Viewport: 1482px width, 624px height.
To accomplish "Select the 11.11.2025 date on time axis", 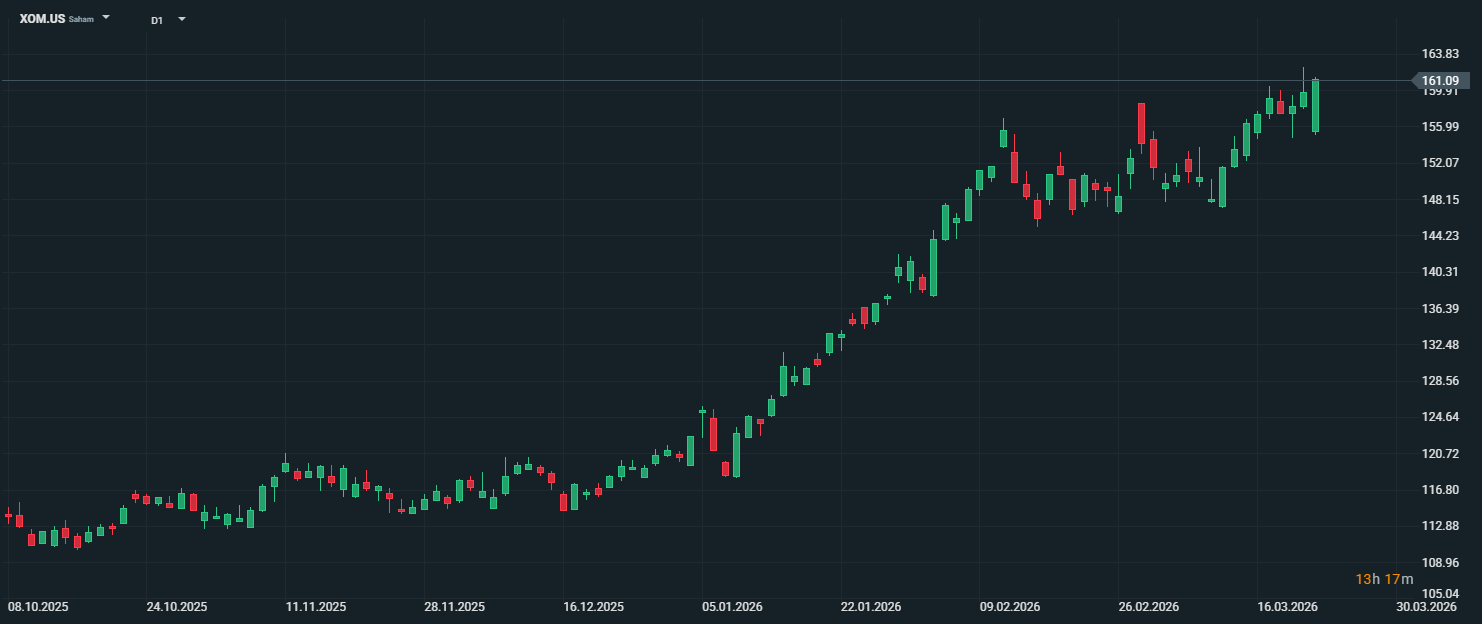I will click(316, 607).
